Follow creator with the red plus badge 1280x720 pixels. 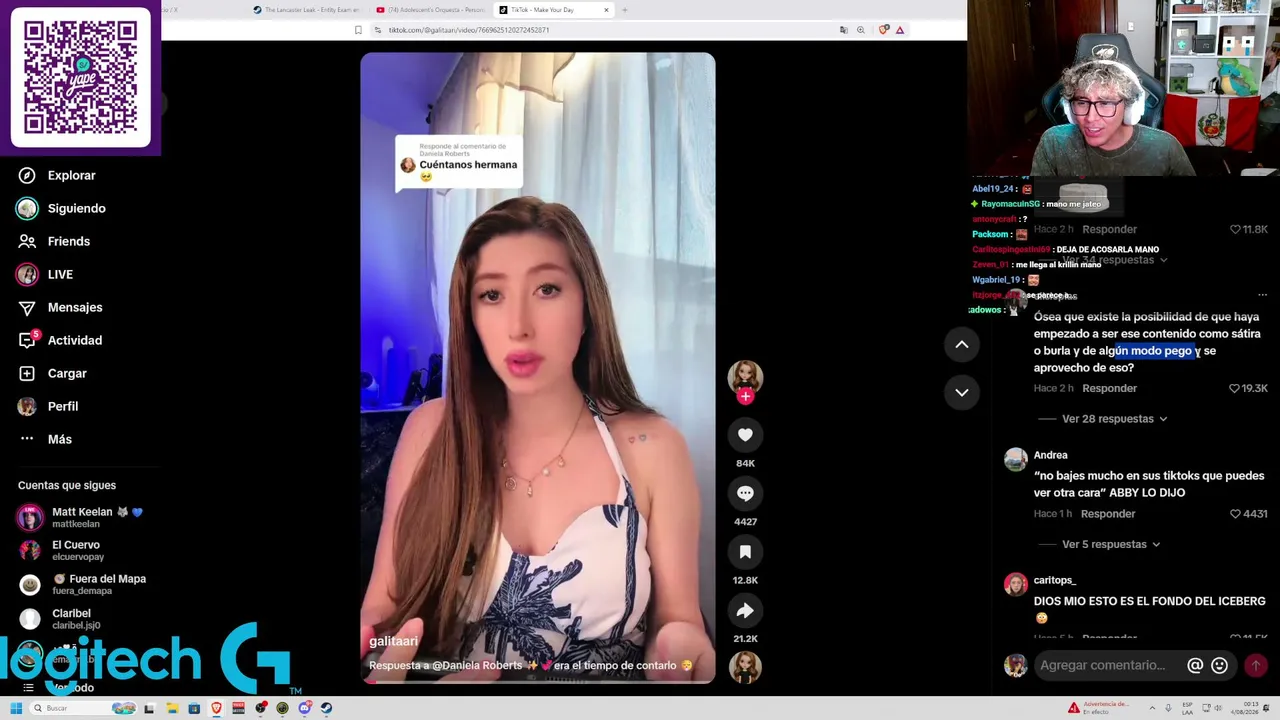[745, 397]
